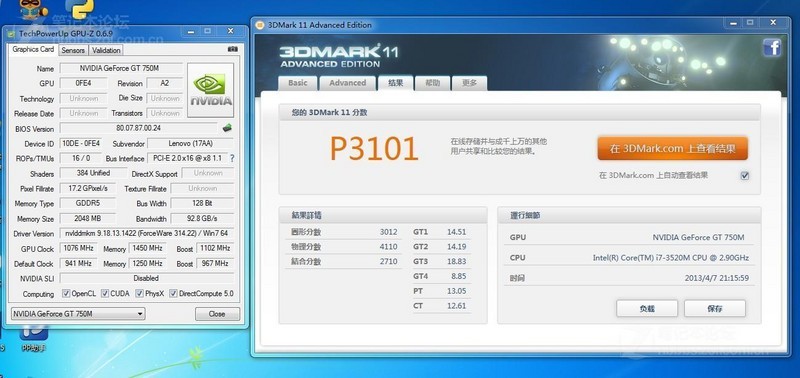Viewport: 800px width, 378px height.
Task: Click the Boost 1102 MHz field
Action: 215,248
